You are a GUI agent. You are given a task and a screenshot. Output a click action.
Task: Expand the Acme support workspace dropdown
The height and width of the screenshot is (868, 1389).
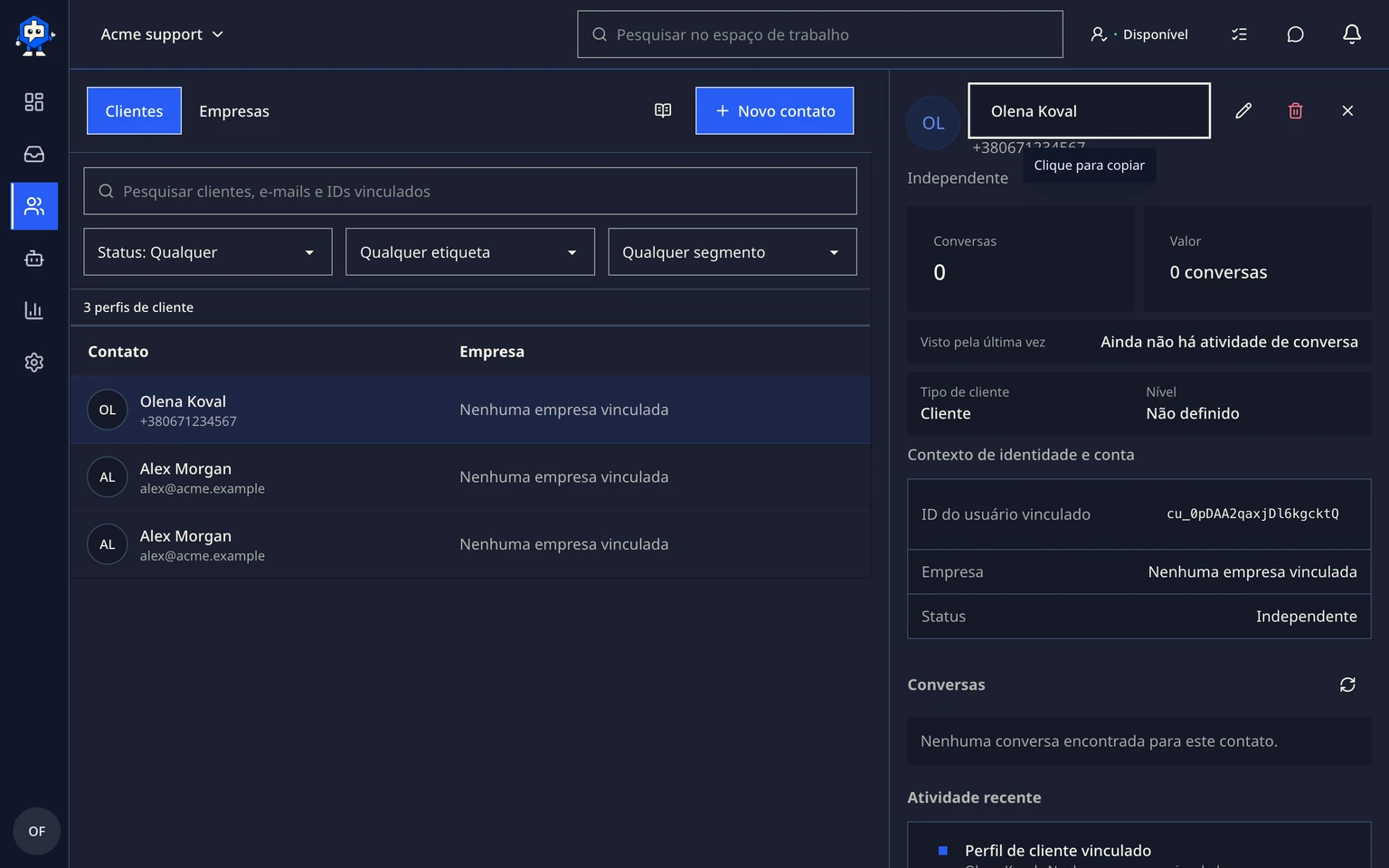tap(162, 34)
